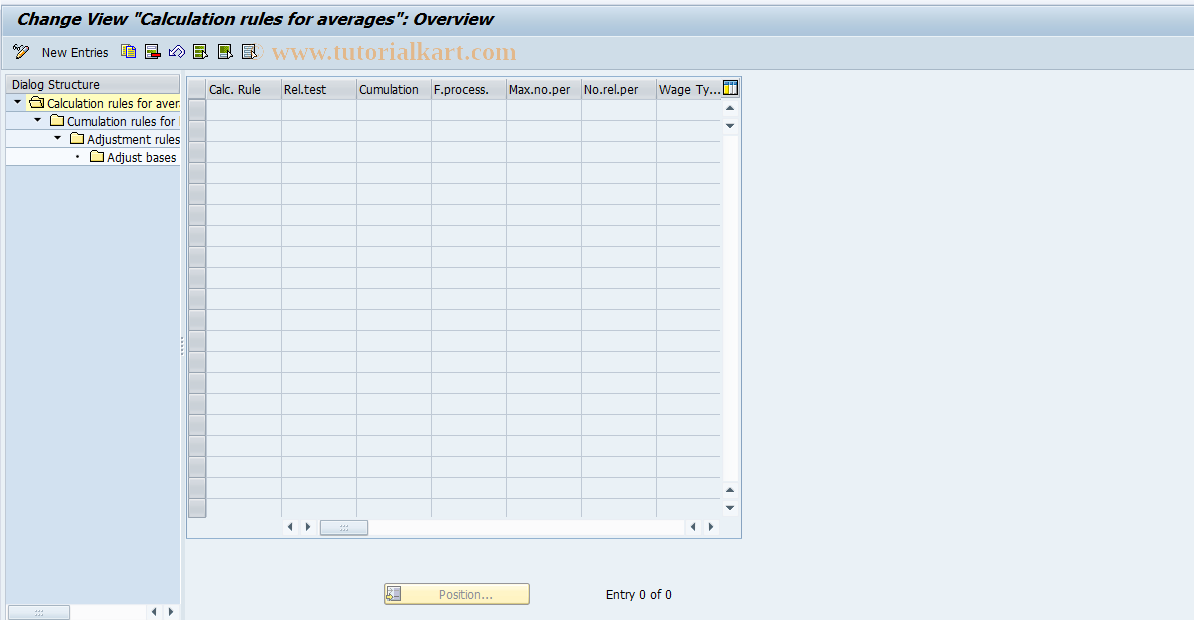Click table scroll up arrow at top
Screen dimensions: 1194x620
pyautogui.click(x=730, y=108)
